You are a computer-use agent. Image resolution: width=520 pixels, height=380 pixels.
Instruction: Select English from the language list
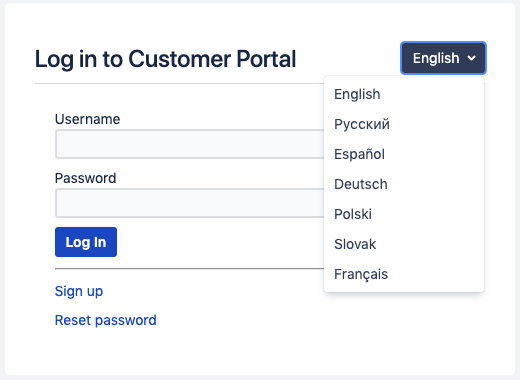click(404, 94)
